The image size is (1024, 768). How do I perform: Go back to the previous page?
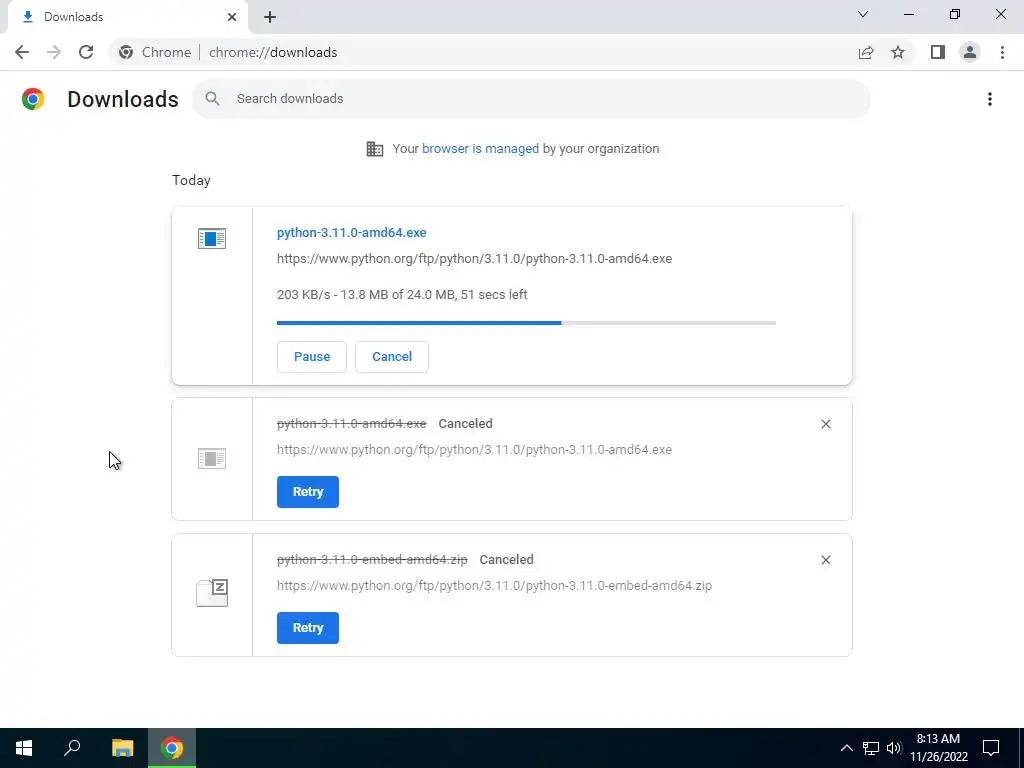pos(22,52)
